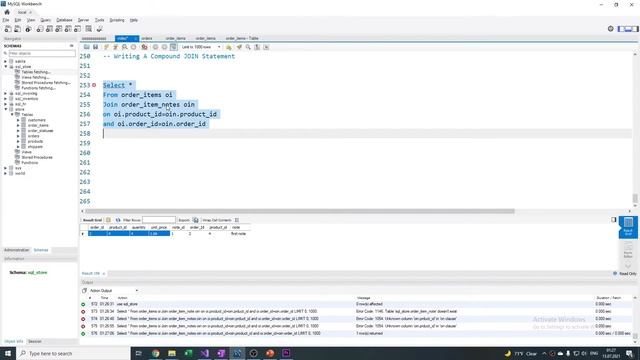
Task: Switch to the order_items - Table tab
Action: (x=242, y=38)
